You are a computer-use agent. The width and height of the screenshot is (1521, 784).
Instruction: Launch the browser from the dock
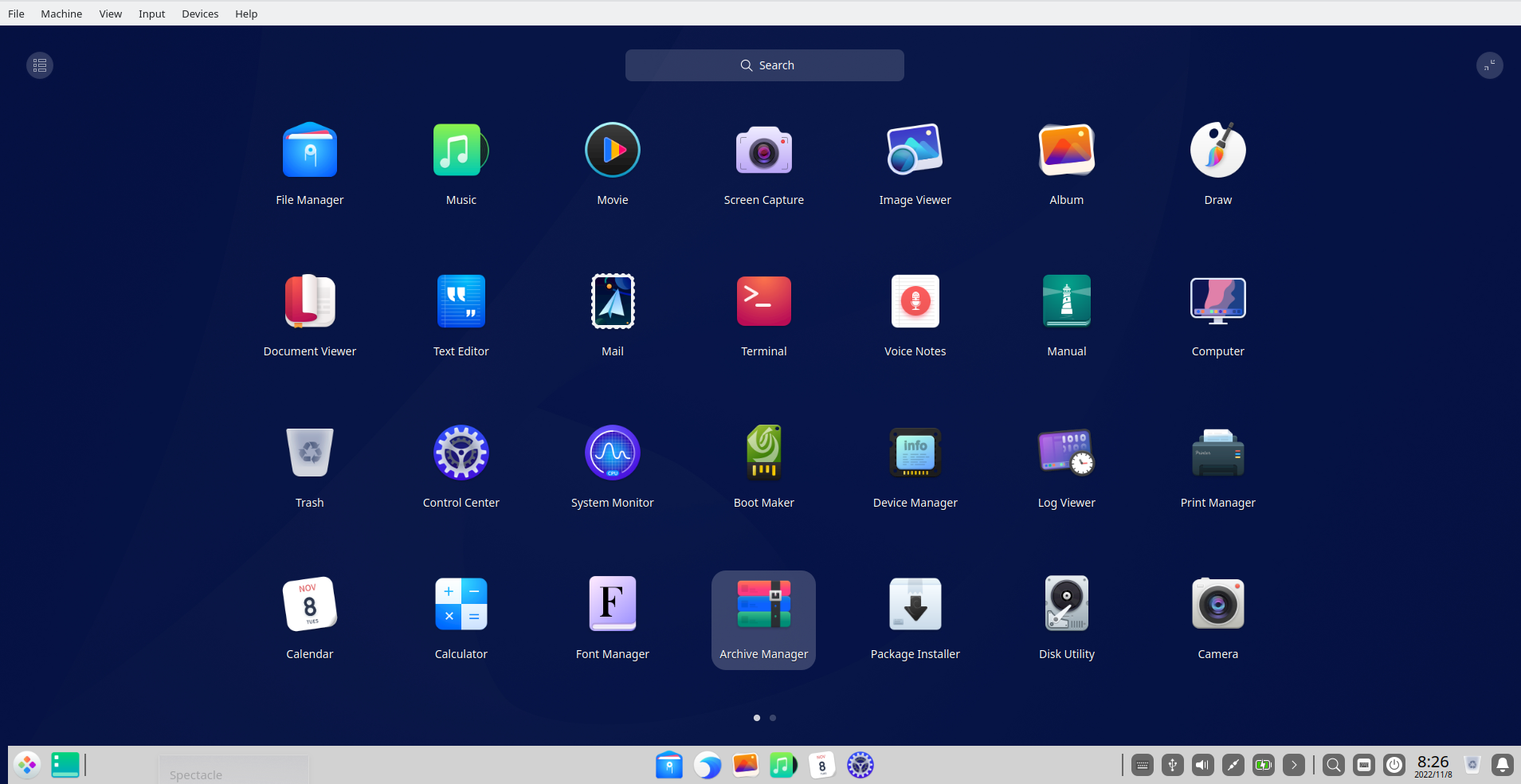[707, 764]
